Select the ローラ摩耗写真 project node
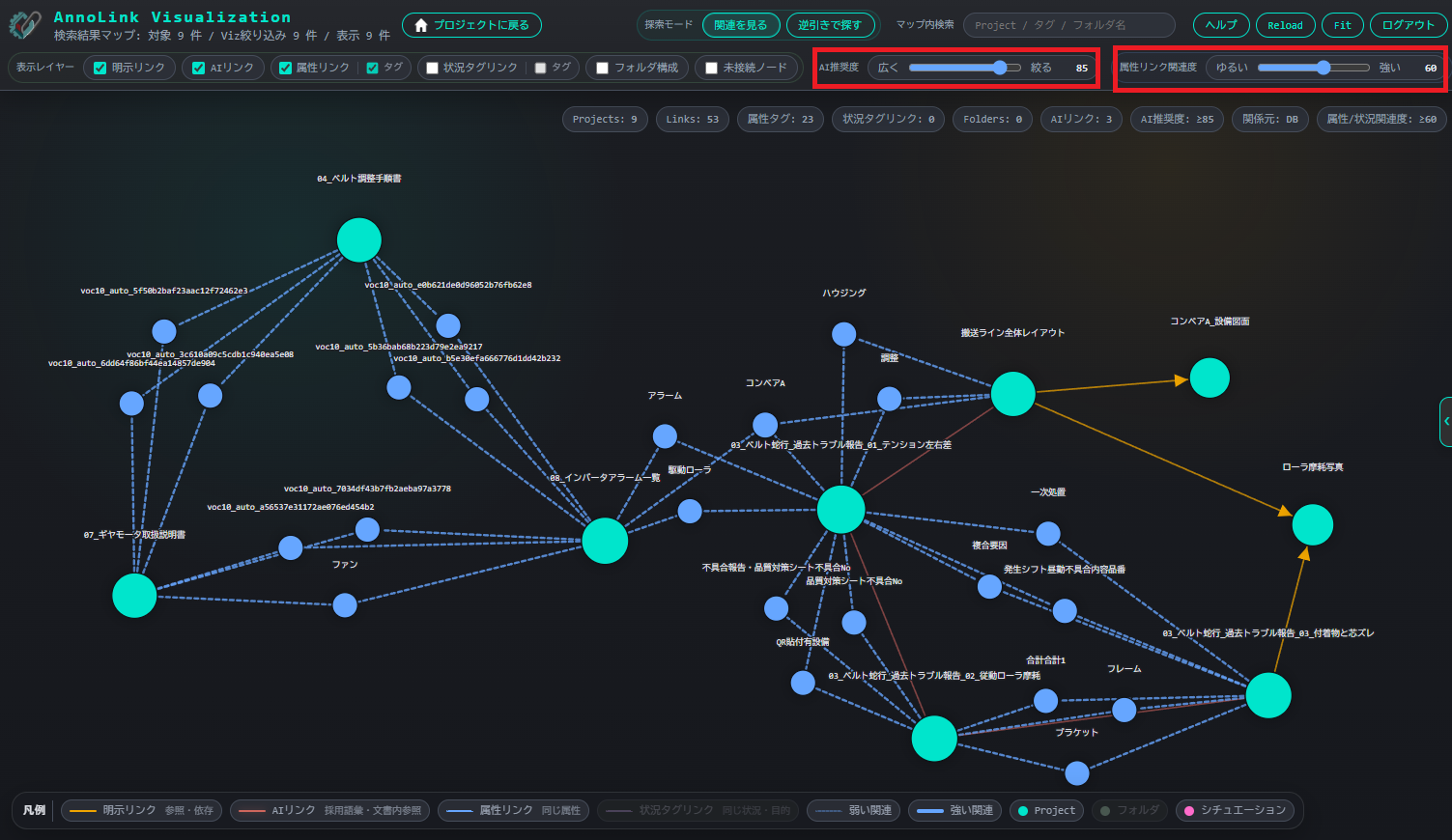1452x840 pixels. click(1313, 525)
